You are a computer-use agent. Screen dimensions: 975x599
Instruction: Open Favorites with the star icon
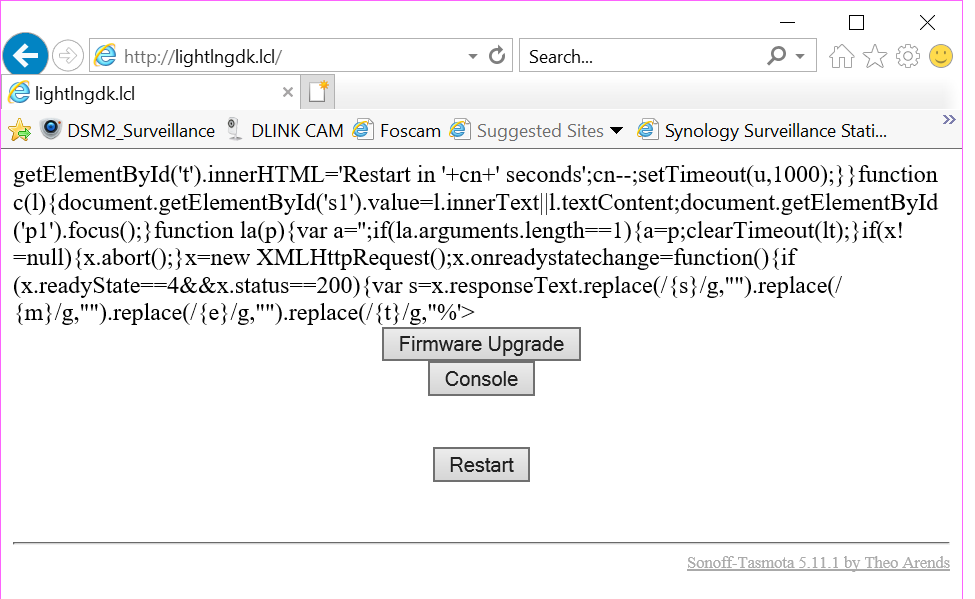pyautogui.click(x=875, y=57)
